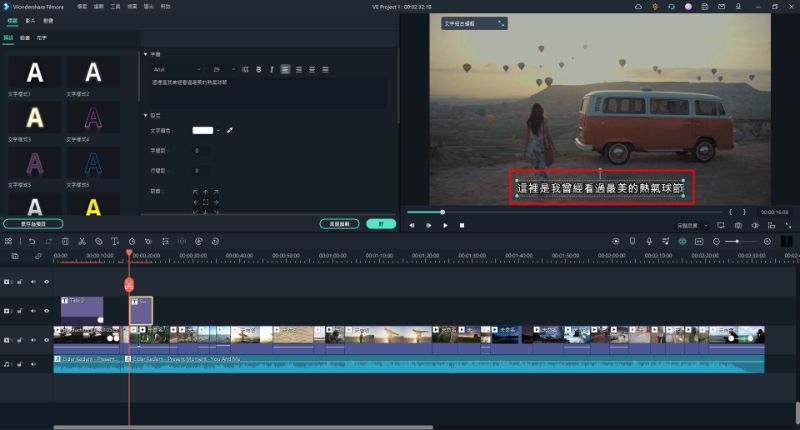Toggle italic text formatting

click(271, 69)
